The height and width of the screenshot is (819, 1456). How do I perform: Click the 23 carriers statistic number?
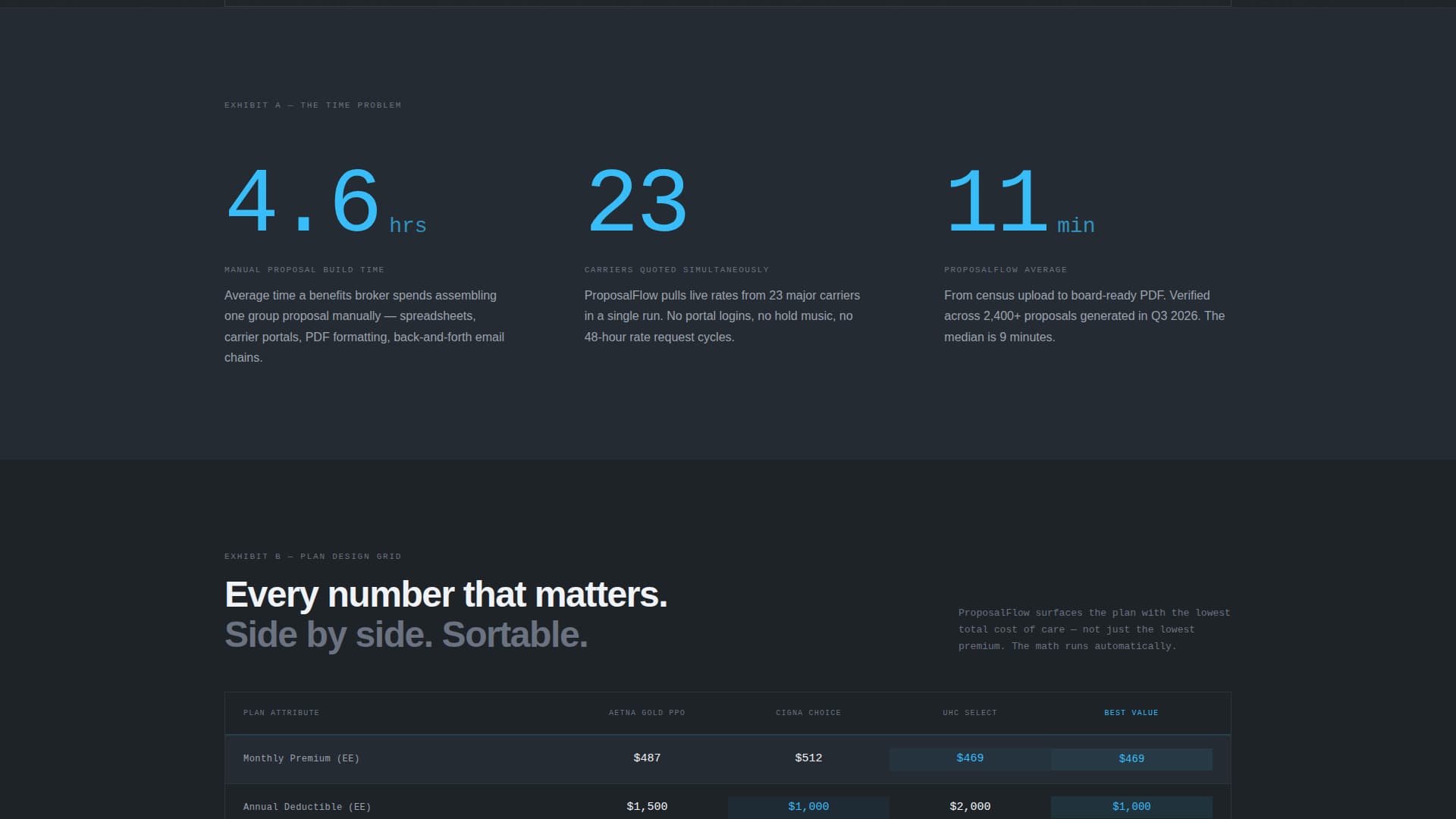[x=637, y=202]
